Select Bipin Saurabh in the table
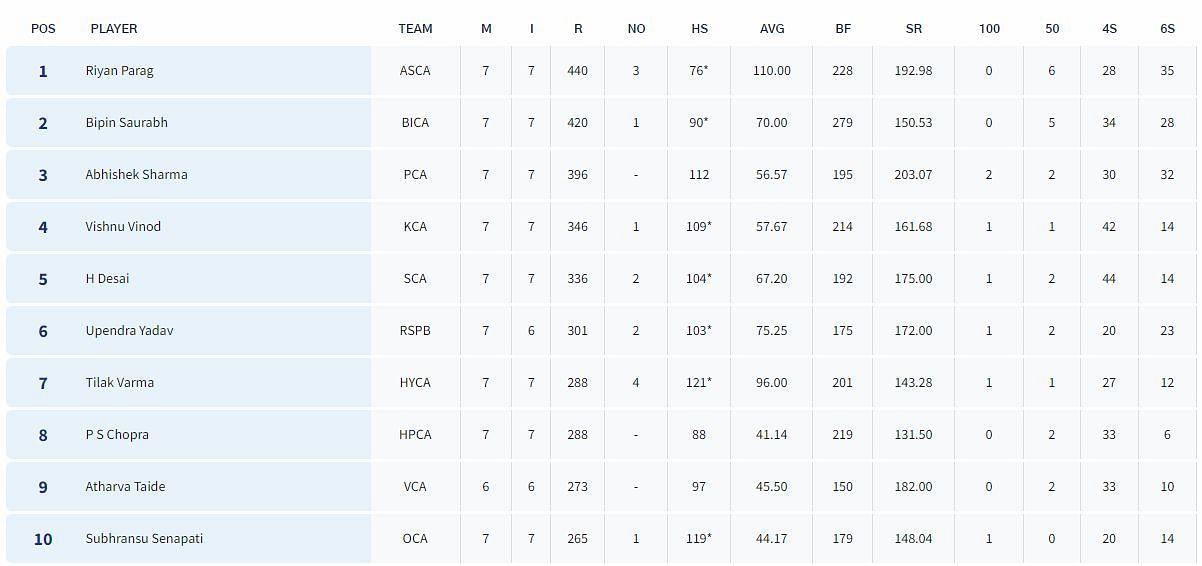1202x566 pixels. (126, 123)
